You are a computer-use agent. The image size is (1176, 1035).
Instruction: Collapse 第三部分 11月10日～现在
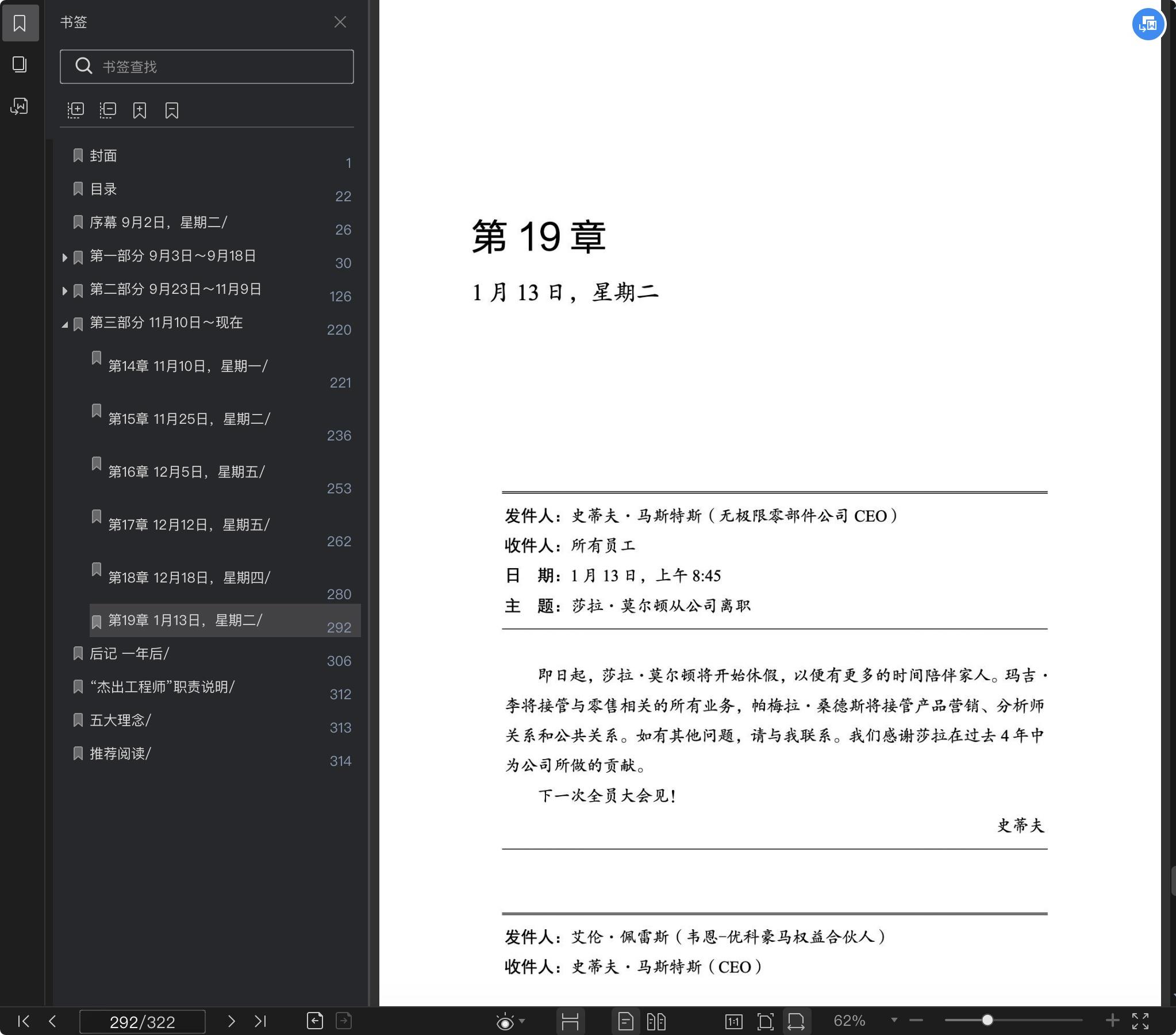click(x=64, y=325)
